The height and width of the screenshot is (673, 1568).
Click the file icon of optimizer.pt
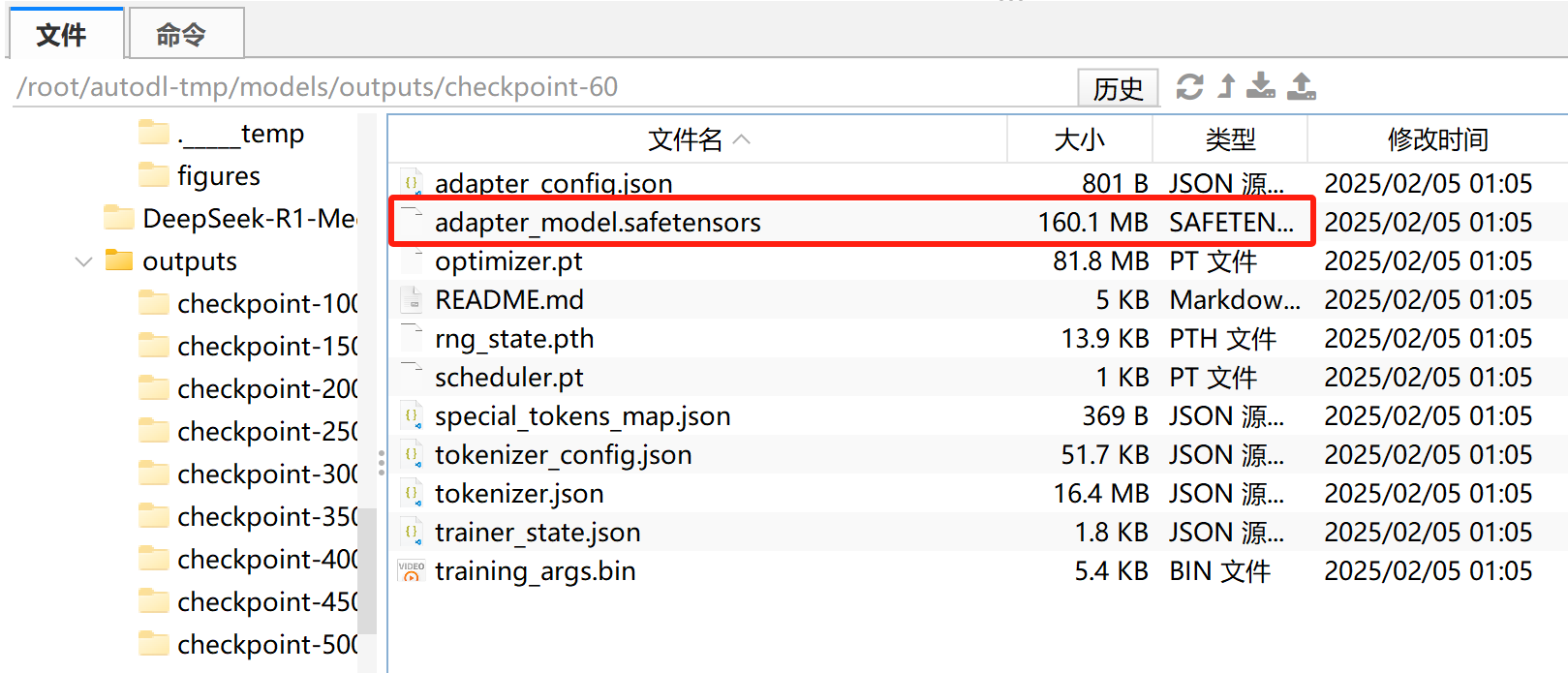(412, 260)
